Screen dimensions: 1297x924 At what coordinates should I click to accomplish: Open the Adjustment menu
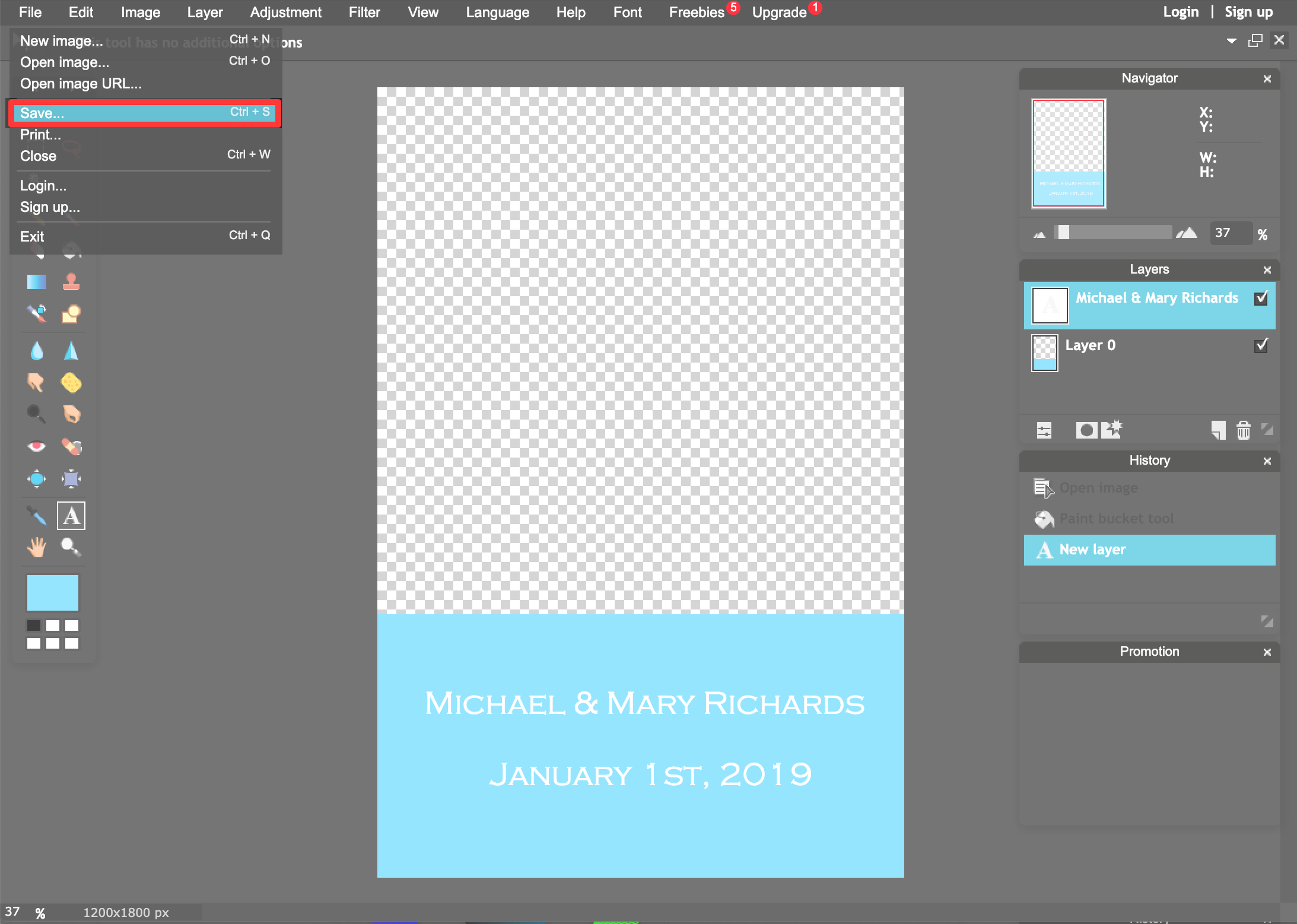point(285,12)
